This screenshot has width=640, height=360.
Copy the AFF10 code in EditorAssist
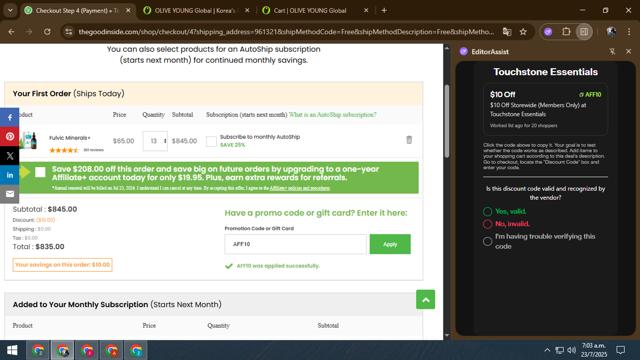(590, 94)
